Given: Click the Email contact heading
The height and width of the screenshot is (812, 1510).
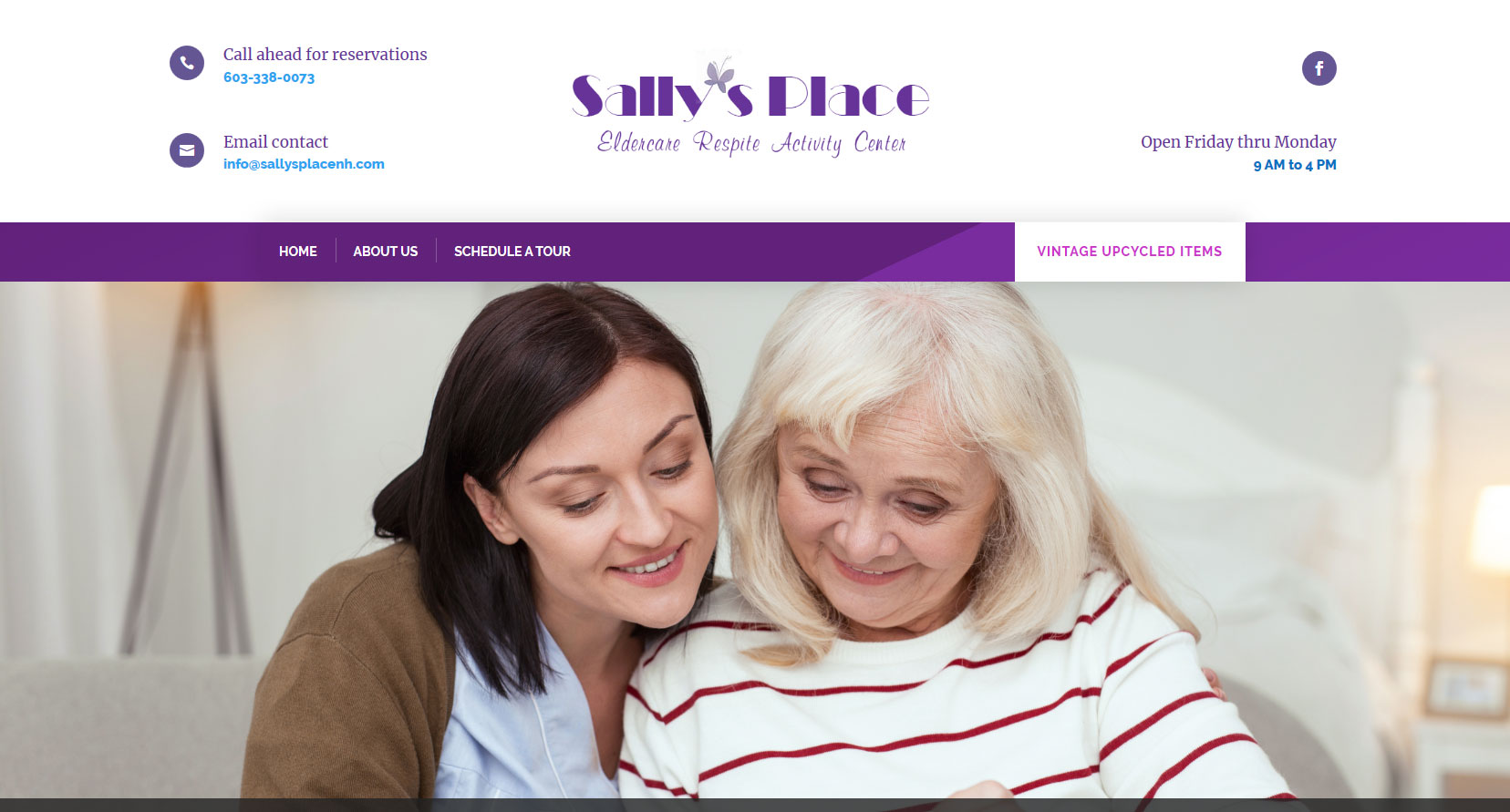Looking at the screenshot, I should pos(275,142).
